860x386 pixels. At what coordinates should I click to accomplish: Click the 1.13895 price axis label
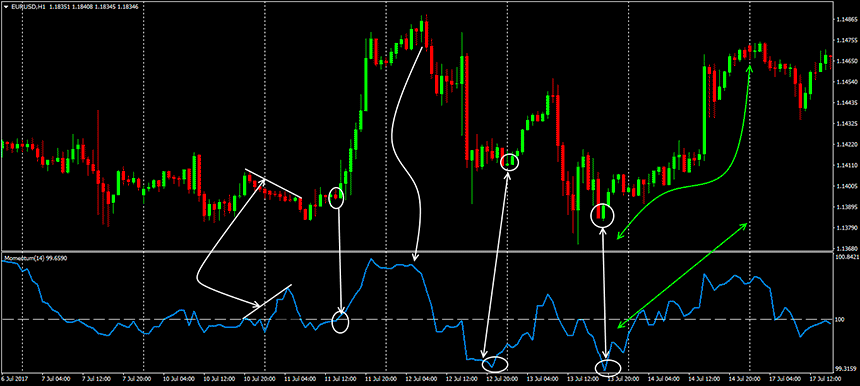[x=848, y=207]
